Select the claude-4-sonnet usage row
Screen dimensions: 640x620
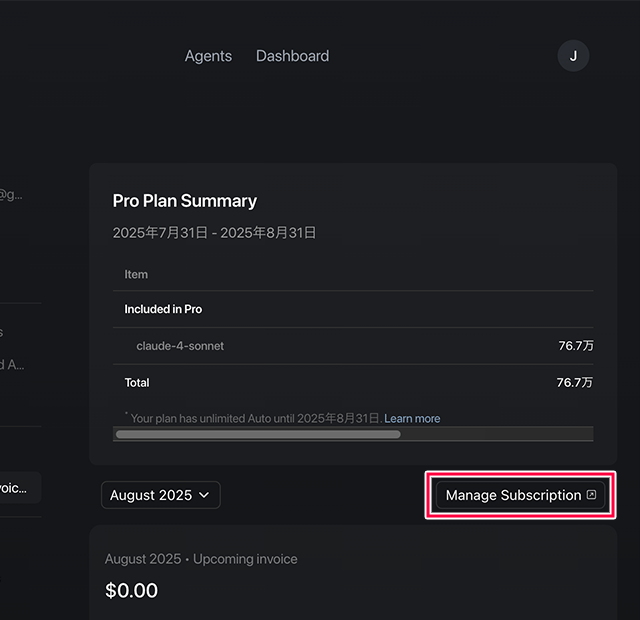click(180, 346)
